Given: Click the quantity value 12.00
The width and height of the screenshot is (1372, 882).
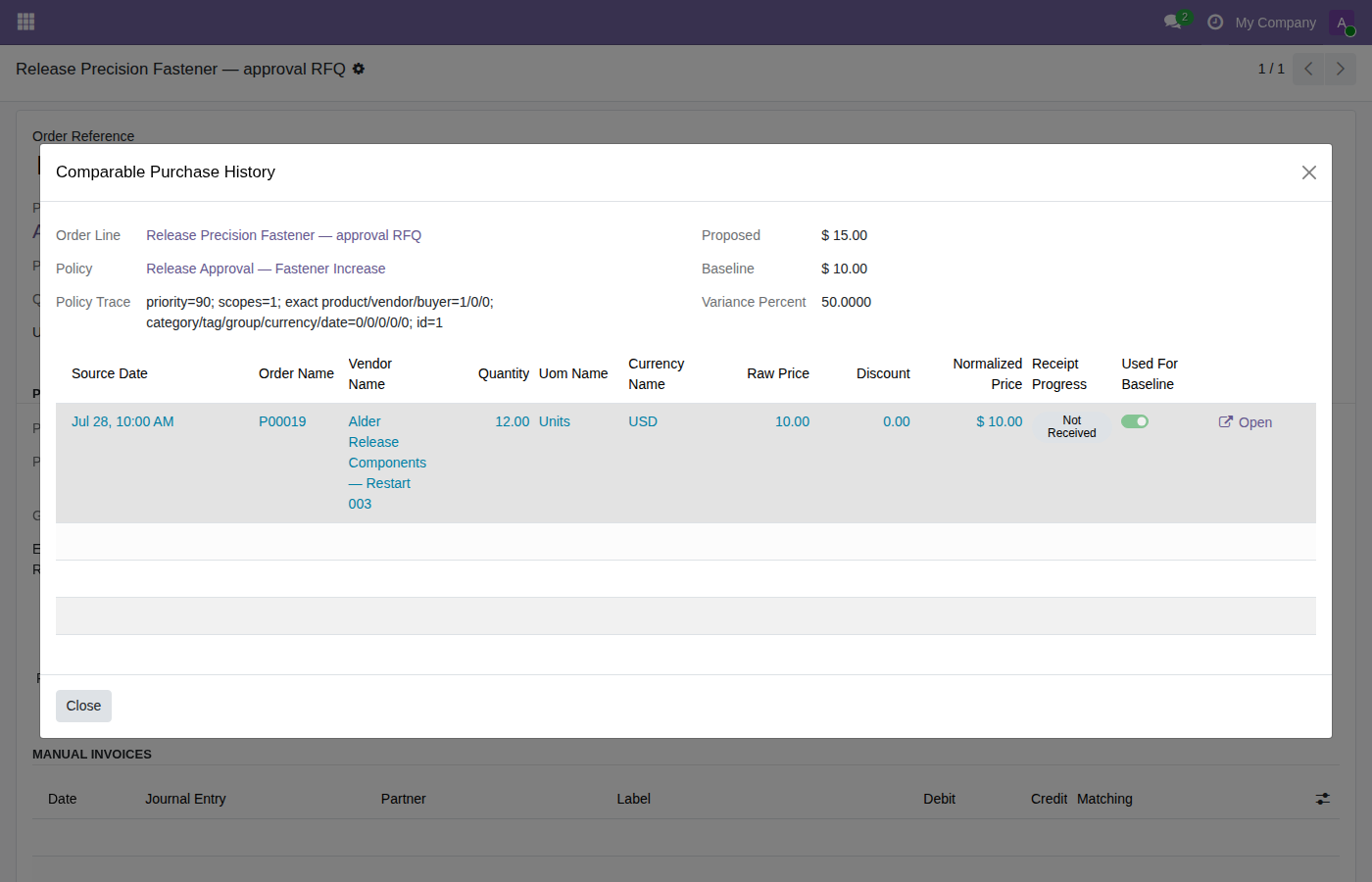Looking at the screenshot, I should coord(512,421).
